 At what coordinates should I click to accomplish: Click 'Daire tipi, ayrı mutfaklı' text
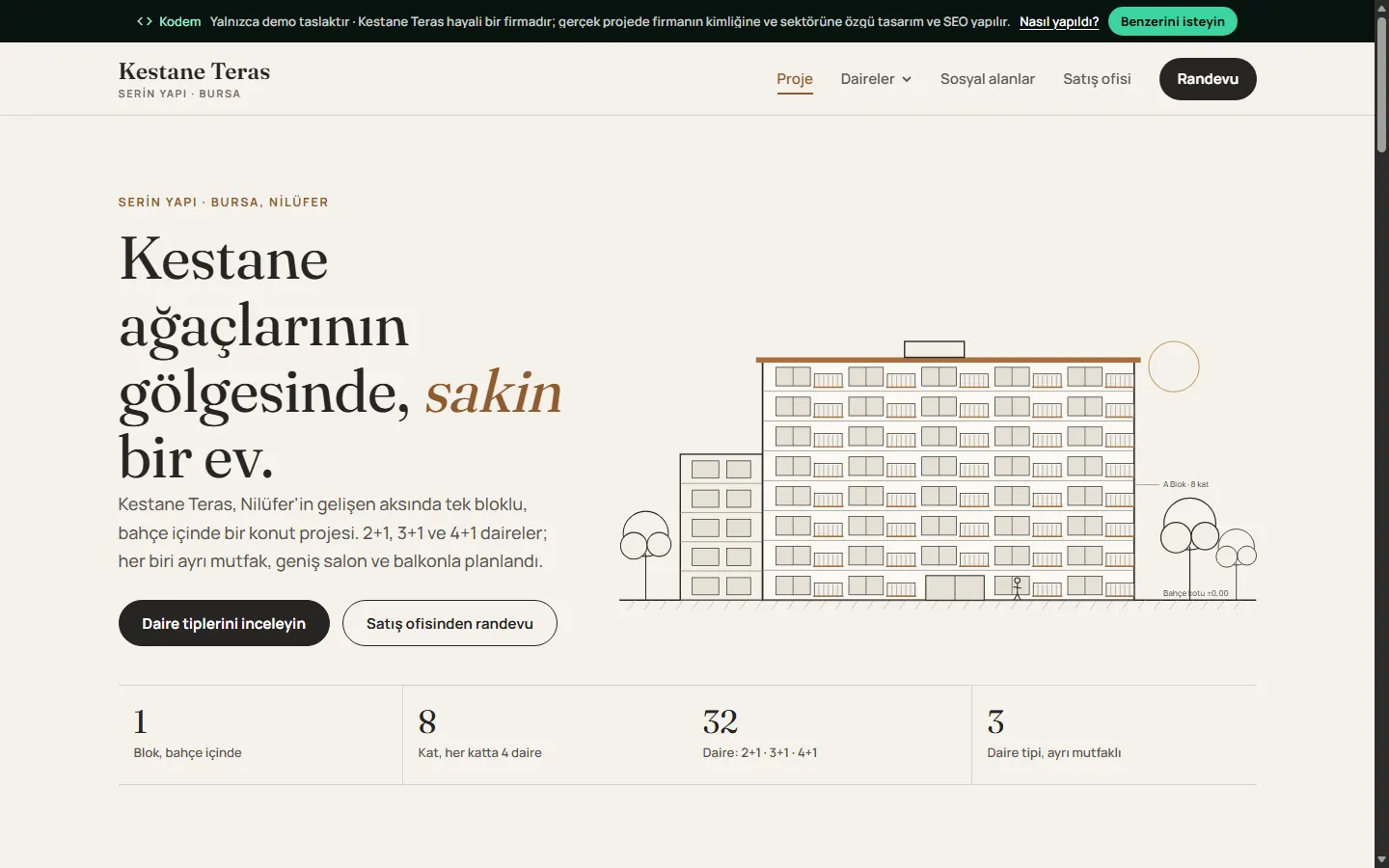[1054, 753]
